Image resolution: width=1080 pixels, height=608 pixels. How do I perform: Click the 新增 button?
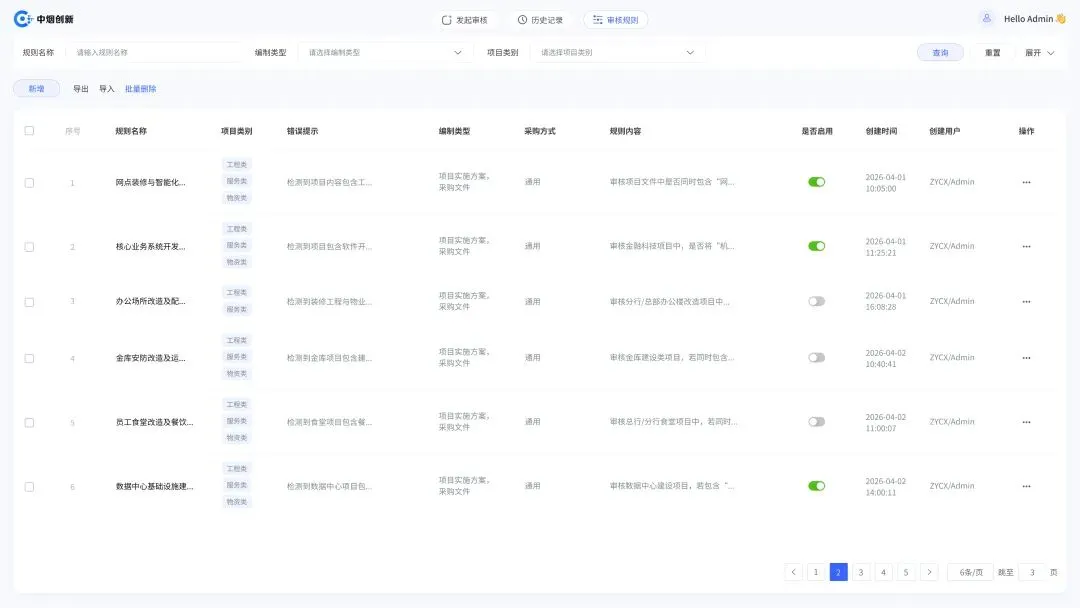tap(37, 89)
